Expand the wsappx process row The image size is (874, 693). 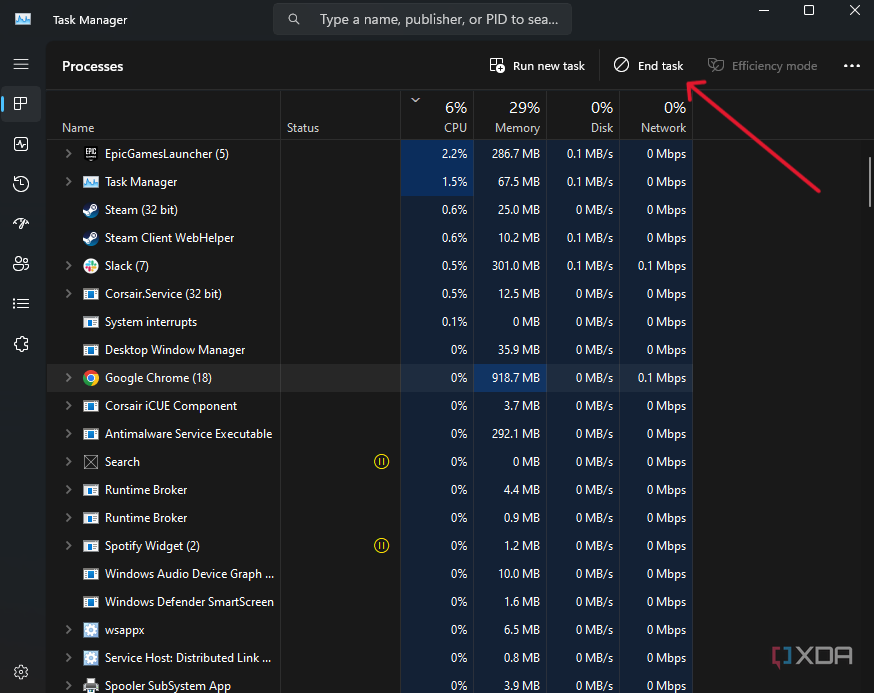69,629
